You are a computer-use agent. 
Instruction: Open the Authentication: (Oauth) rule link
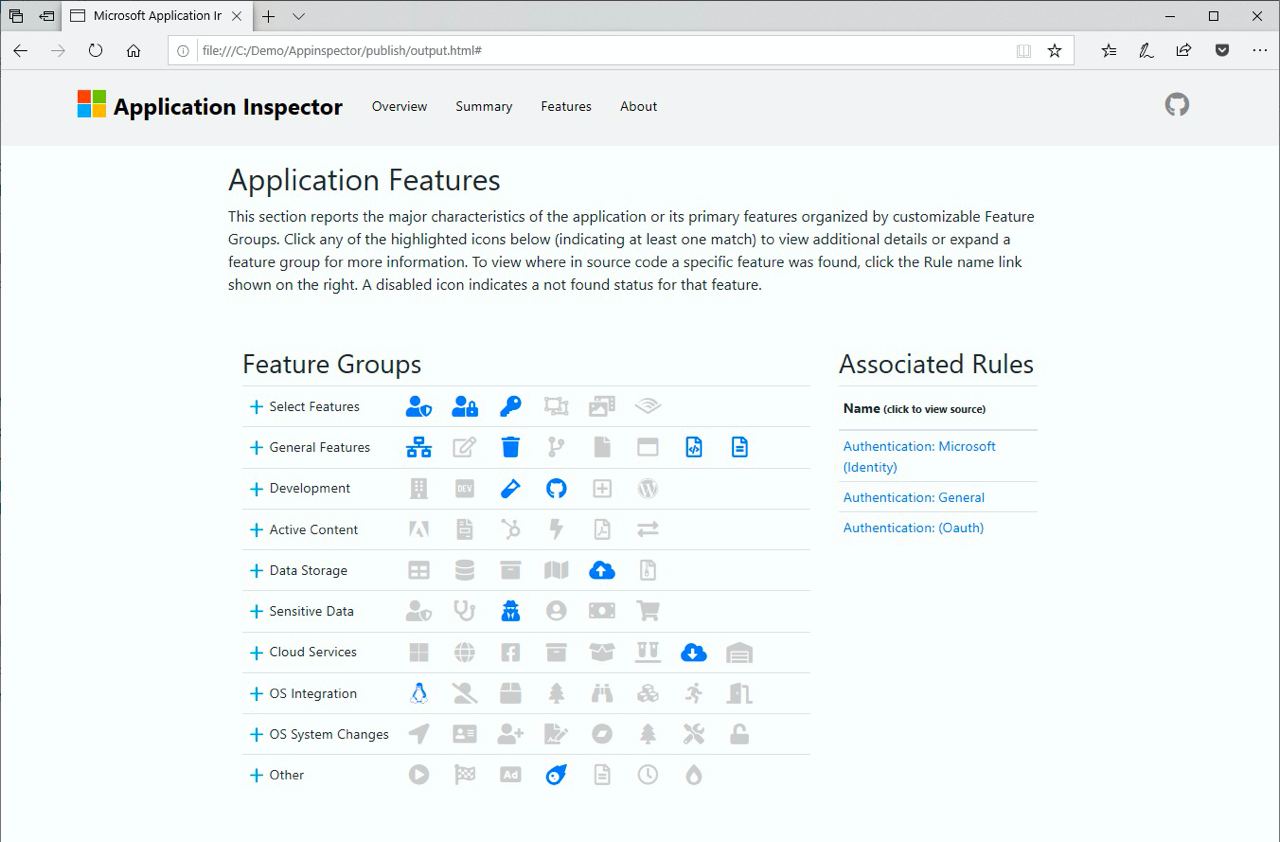coord(913,527)
